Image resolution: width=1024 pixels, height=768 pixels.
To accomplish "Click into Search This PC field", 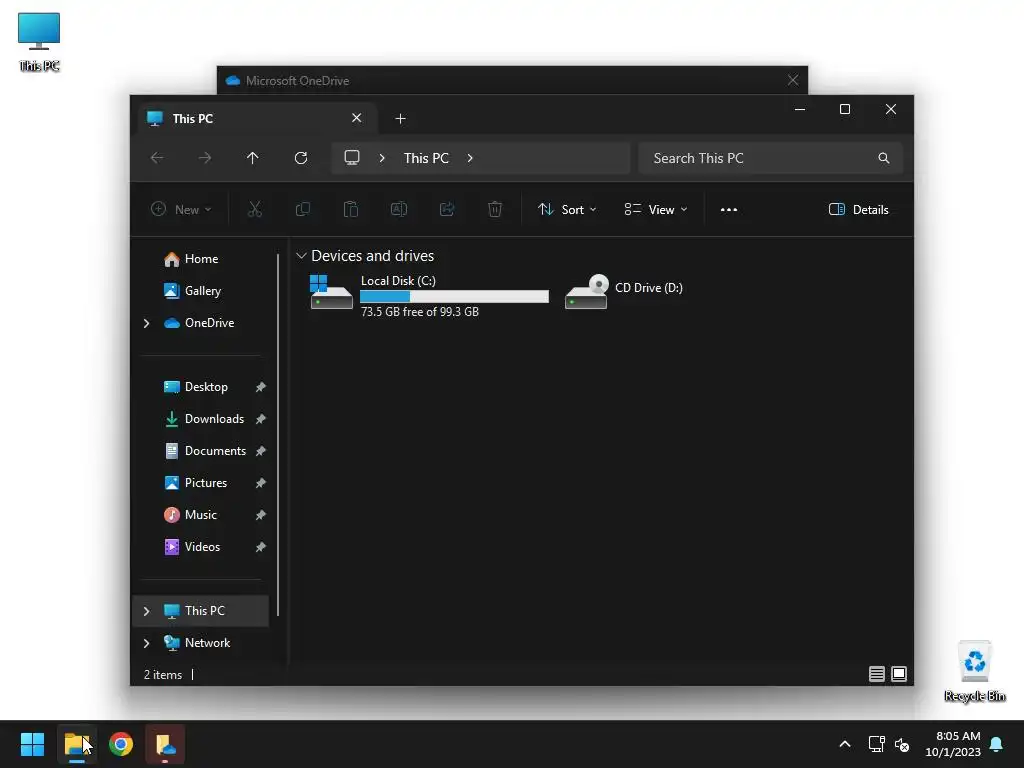I will (771, 158).
